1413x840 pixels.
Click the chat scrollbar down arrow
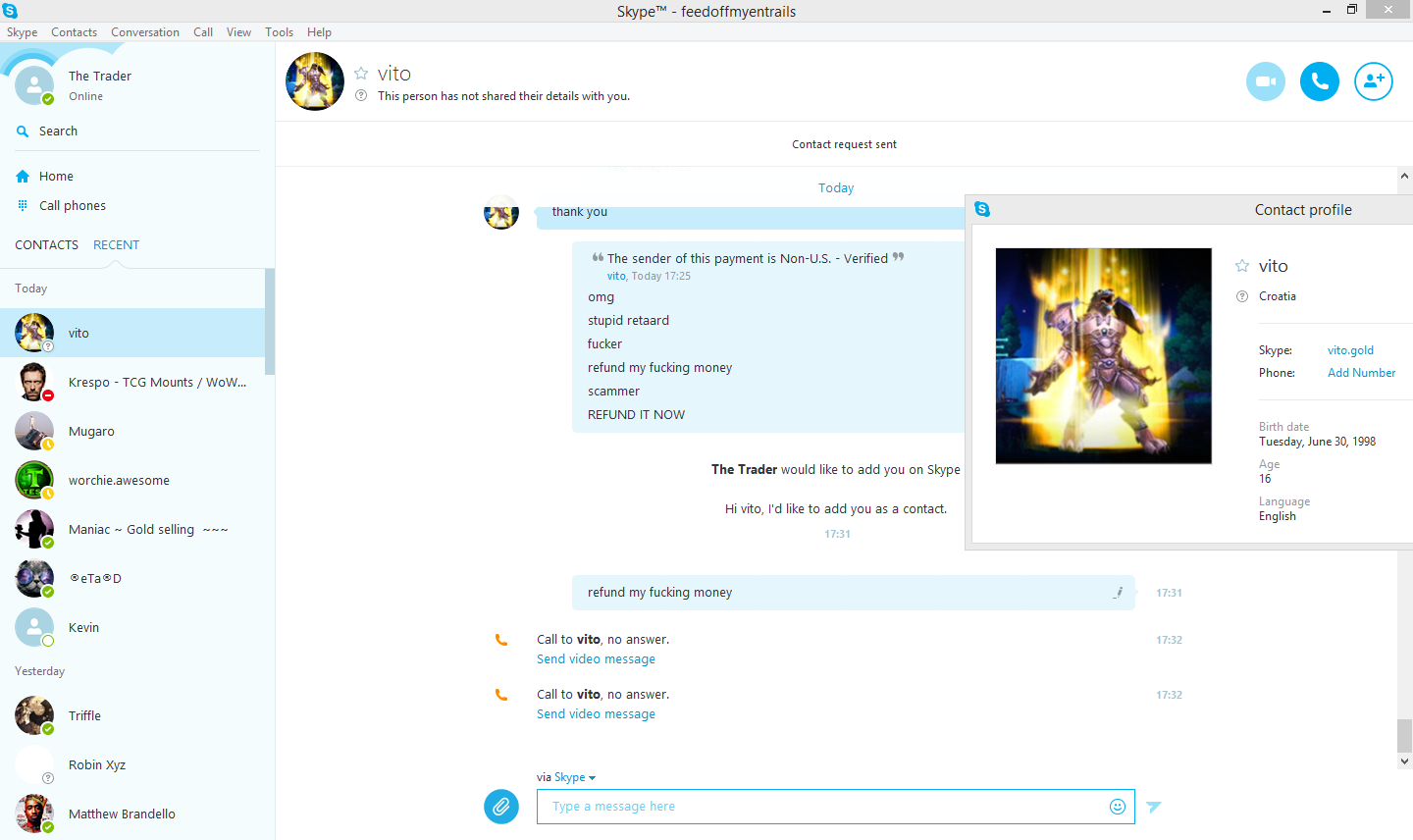pyautogui.click(x=1405, y=761)
